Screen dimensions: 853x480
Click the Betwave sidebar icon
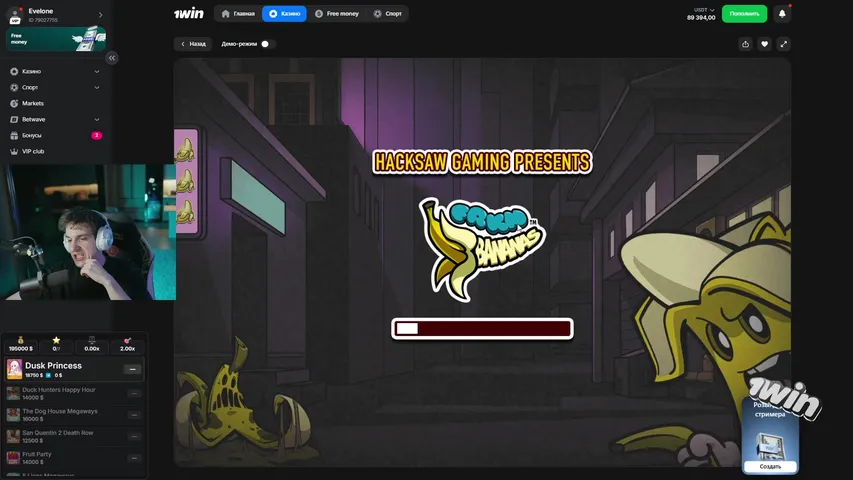14,119
